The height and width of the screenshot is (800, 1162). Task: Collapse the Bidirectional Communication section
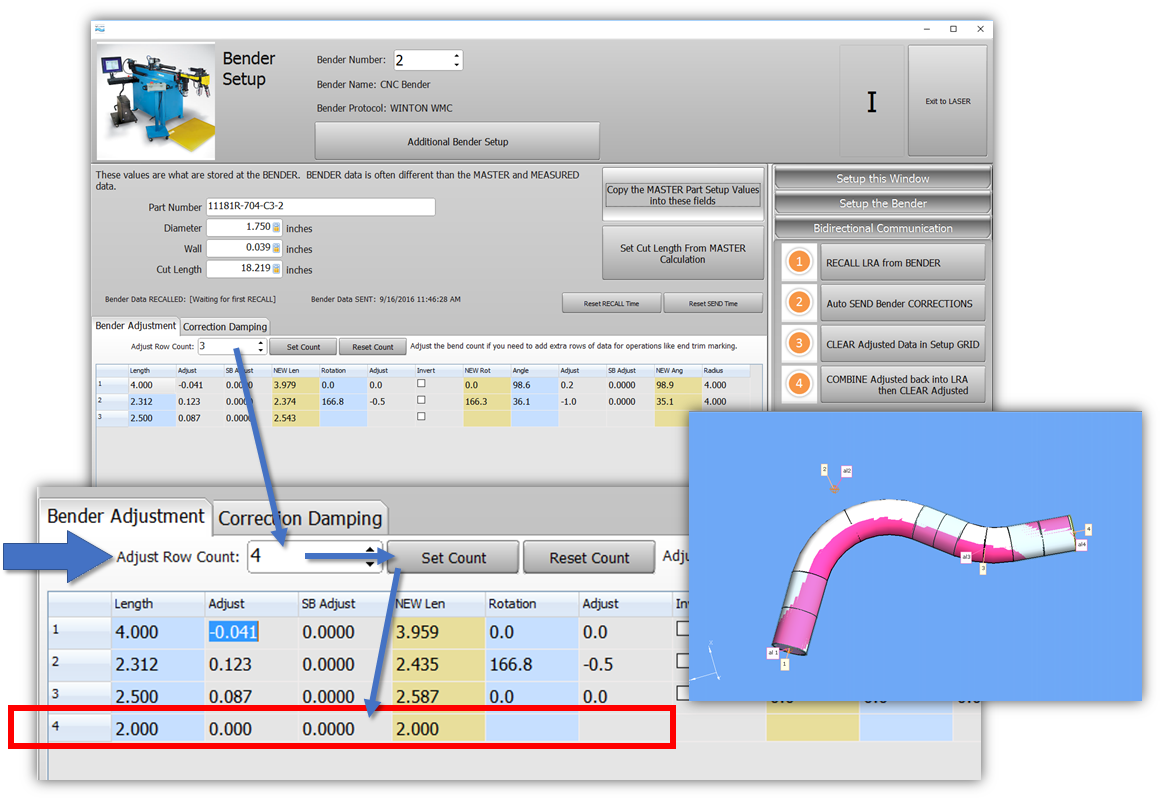click(x=883, y=228)
